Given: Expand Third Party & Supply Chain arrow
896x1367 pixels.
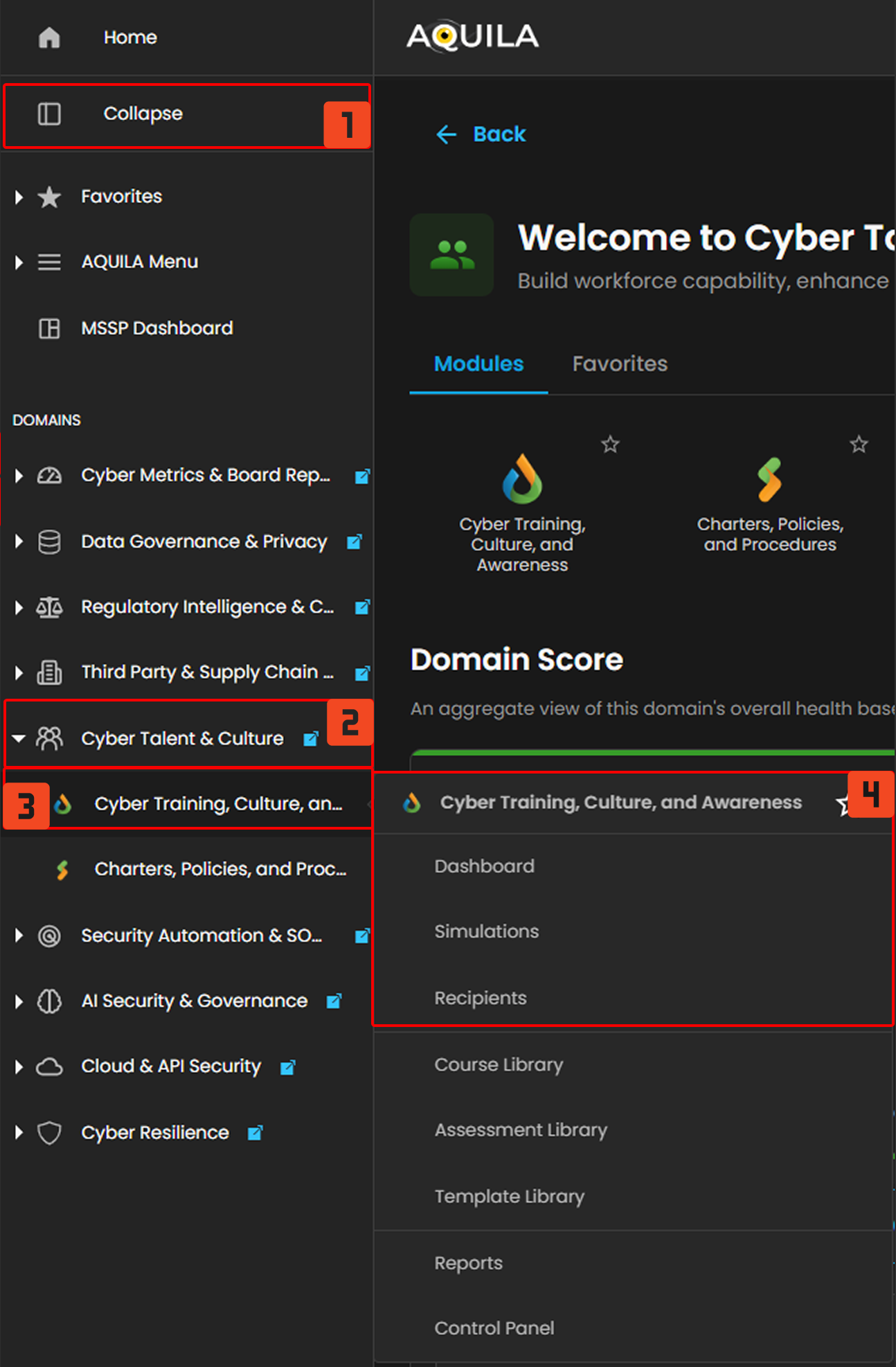Looking at the screenshot, I should (x=19, y=672).
